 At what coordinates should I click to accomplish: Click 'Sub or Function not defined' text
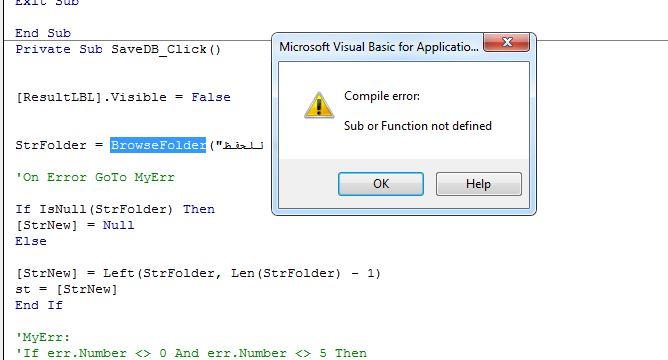[418, 126]
